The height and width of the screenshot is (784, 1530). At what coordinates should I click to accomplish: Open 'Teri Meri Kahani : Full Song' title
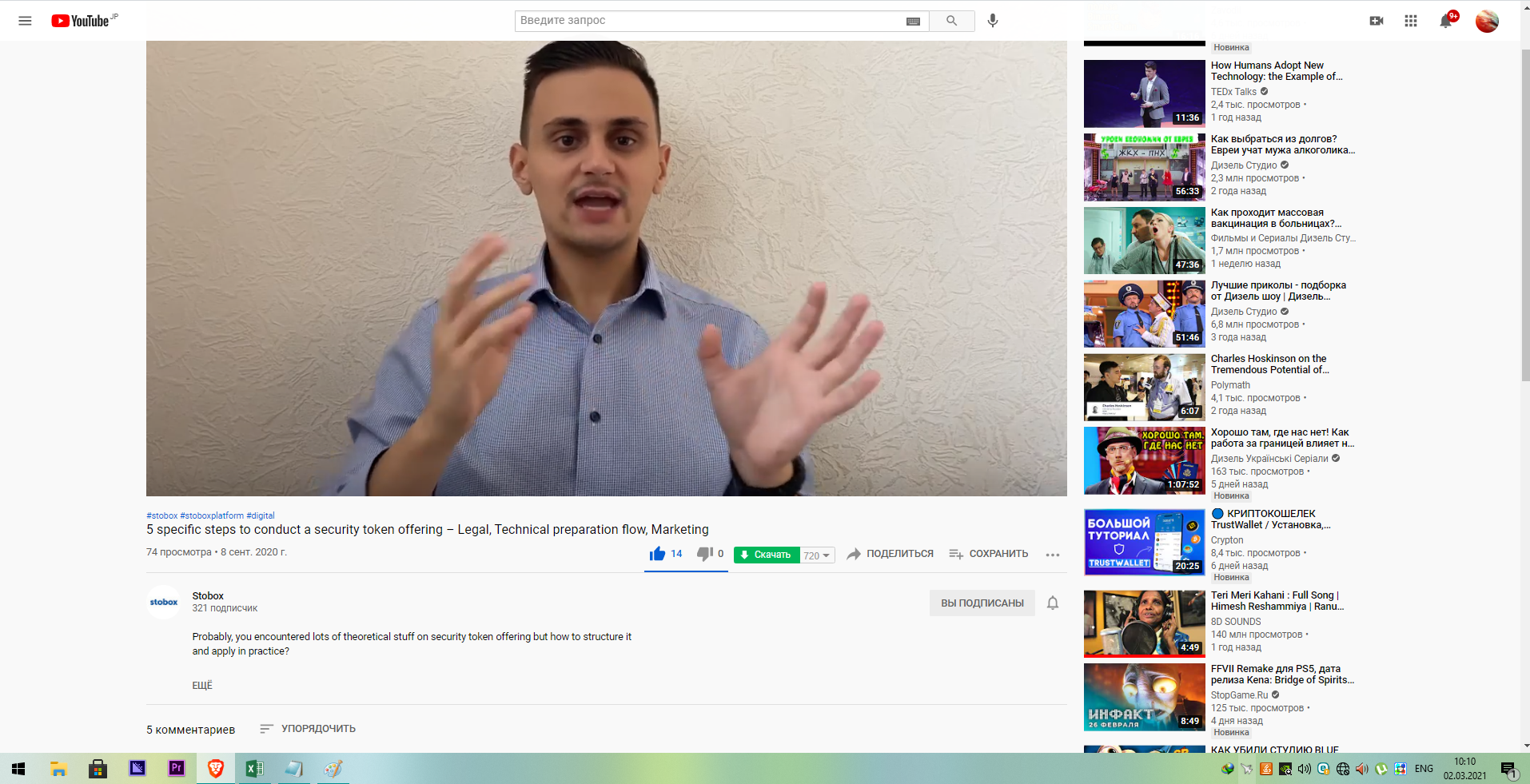tap(1277, 601)
